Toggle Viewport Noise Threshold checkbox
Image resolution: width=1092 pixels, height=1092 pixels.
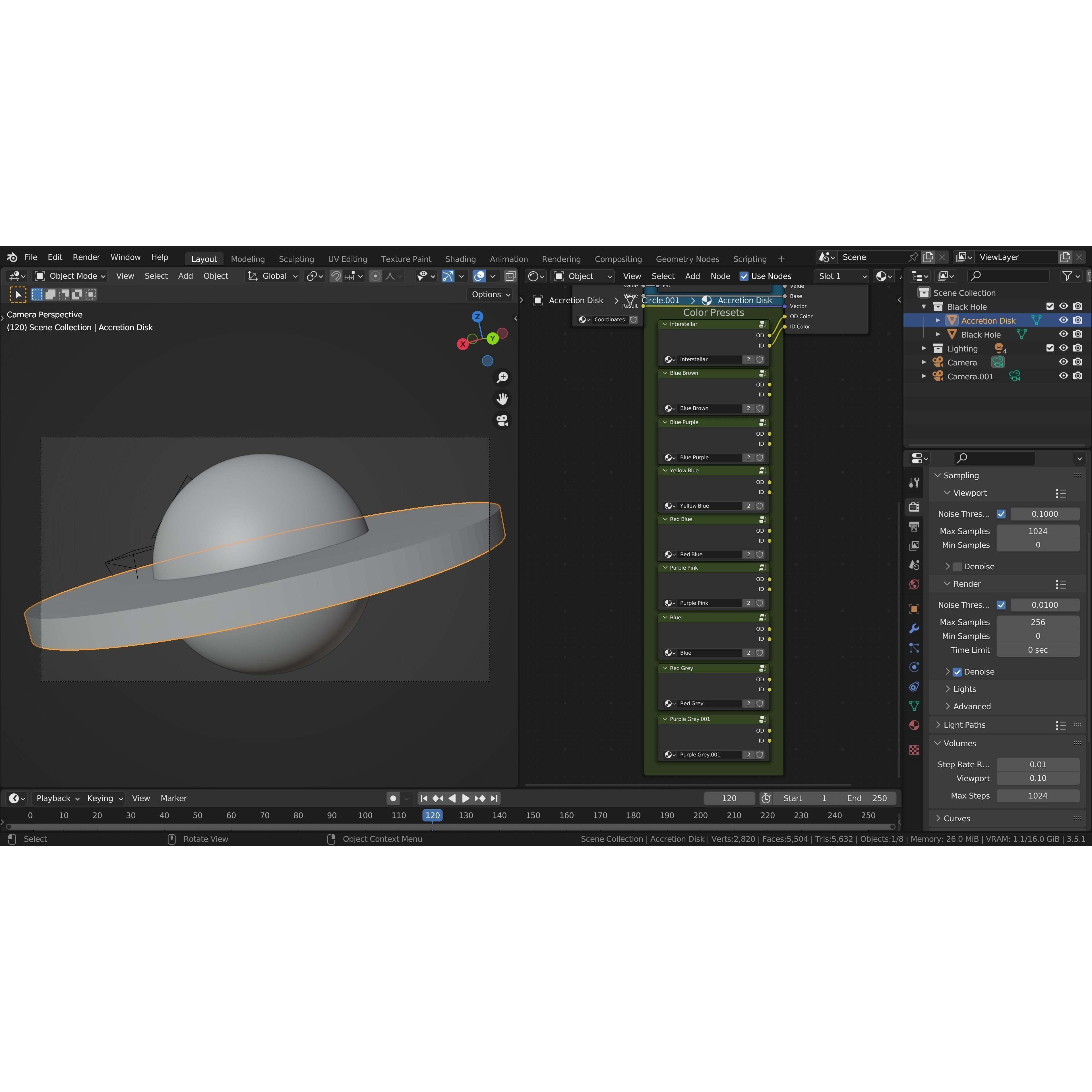1001,514
